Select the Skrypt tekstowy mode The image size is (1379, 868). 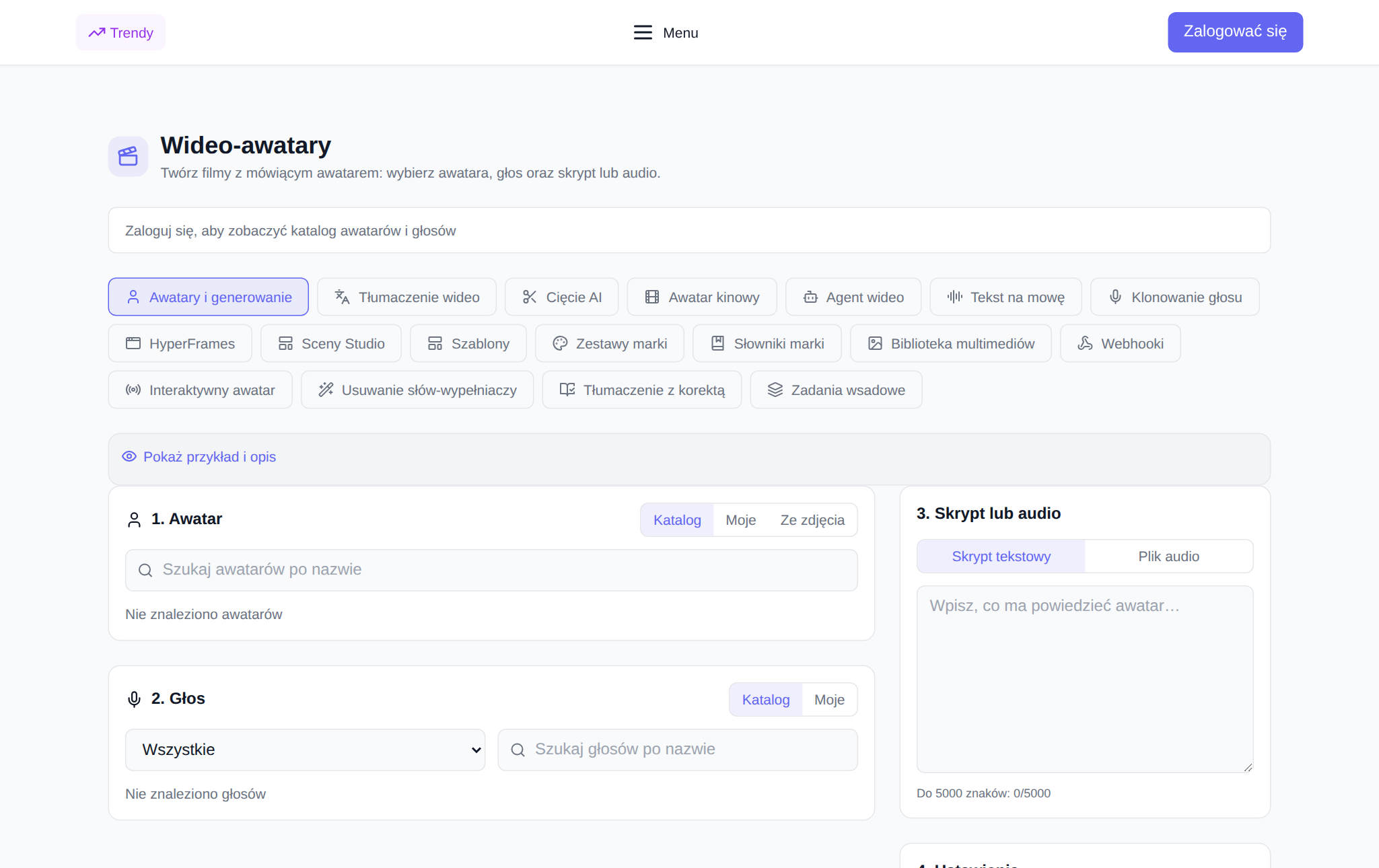[1001, 556]
